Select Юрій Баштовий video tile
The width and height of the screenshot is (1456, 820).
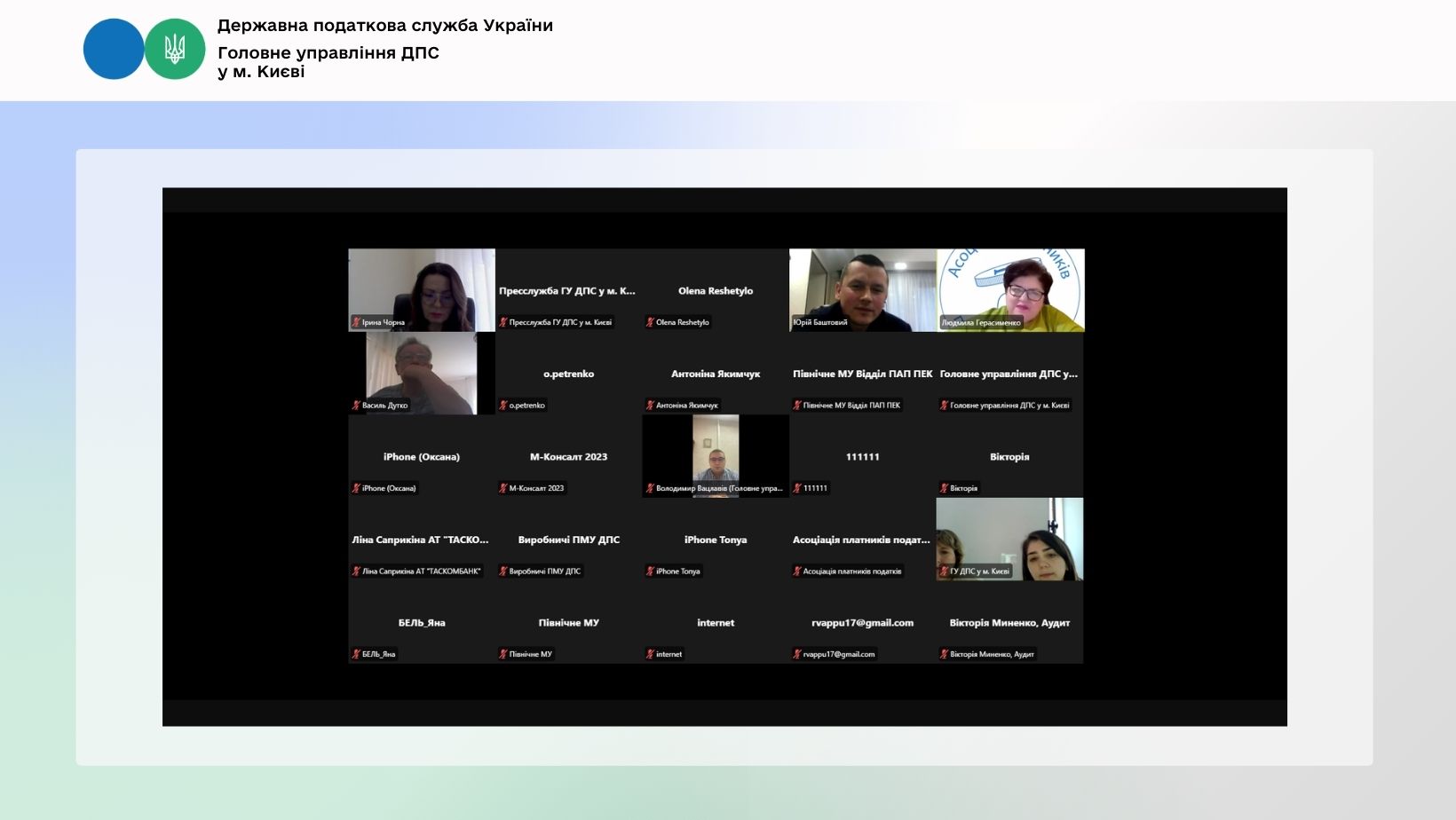coord(862,289)
